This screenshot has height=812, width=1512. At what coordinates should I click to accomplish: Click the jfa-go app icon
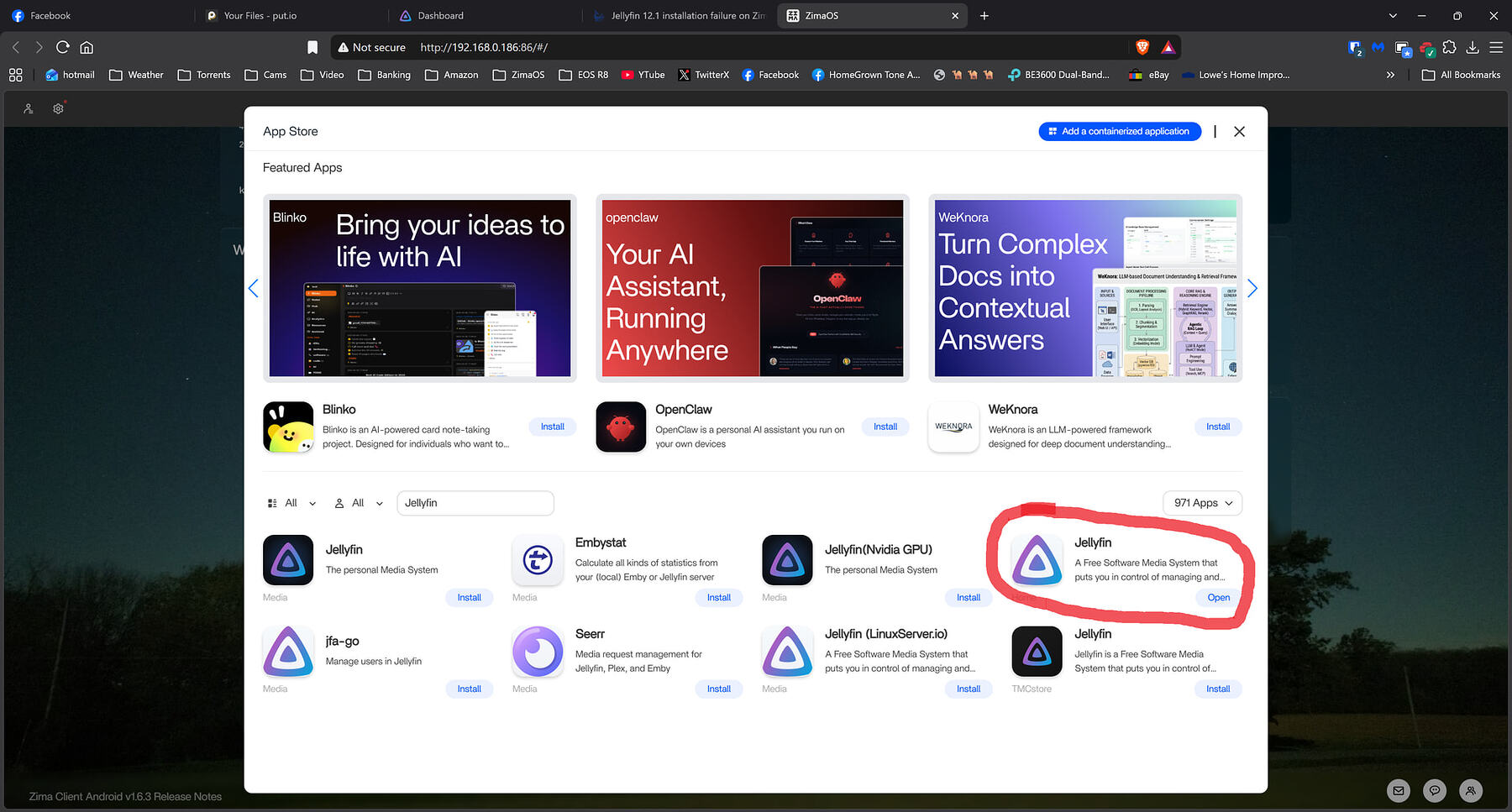[288, 652]
